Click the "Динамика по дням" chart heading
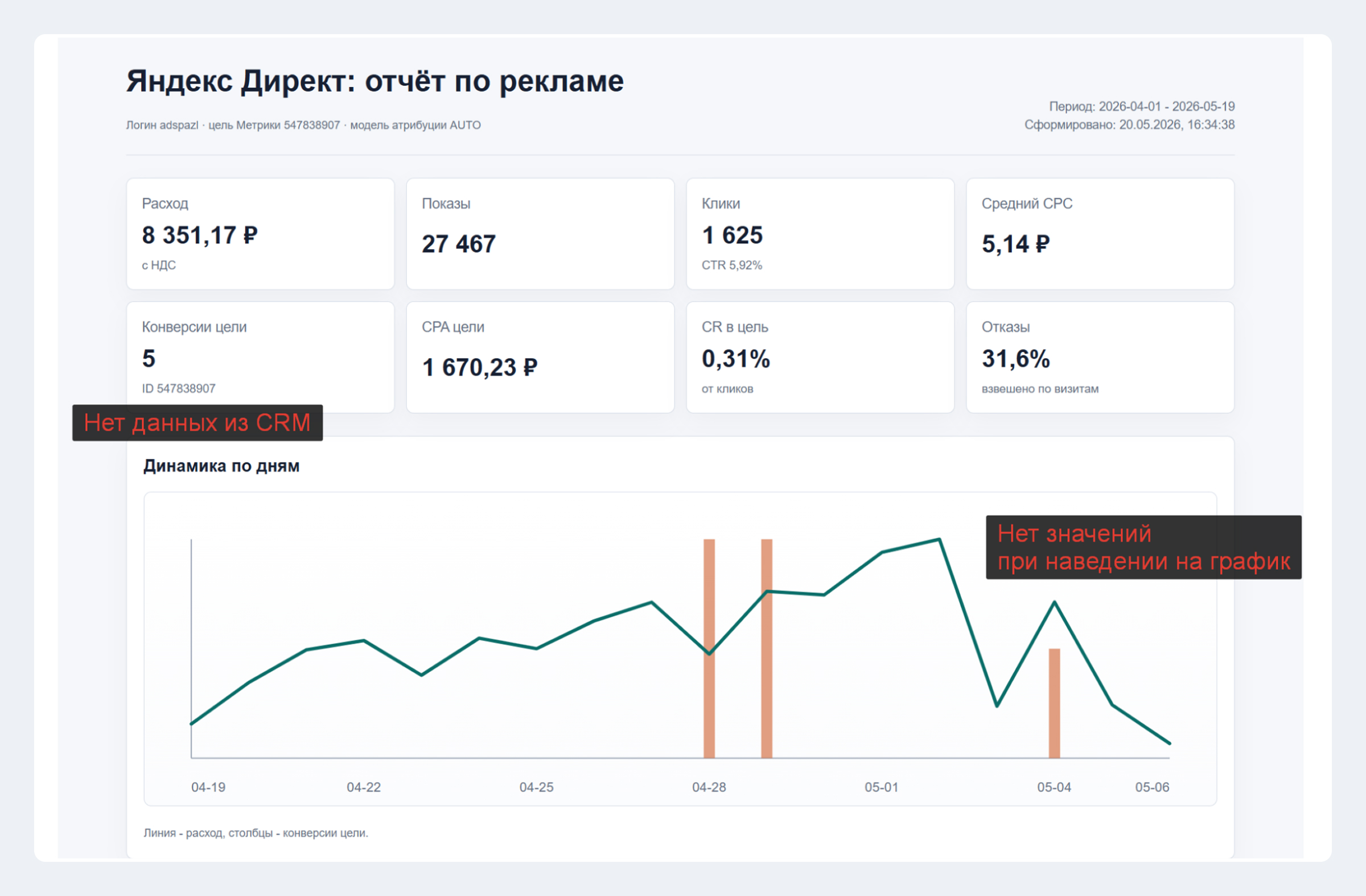Viewport: 1366px width, 896px height. point(221,466)
